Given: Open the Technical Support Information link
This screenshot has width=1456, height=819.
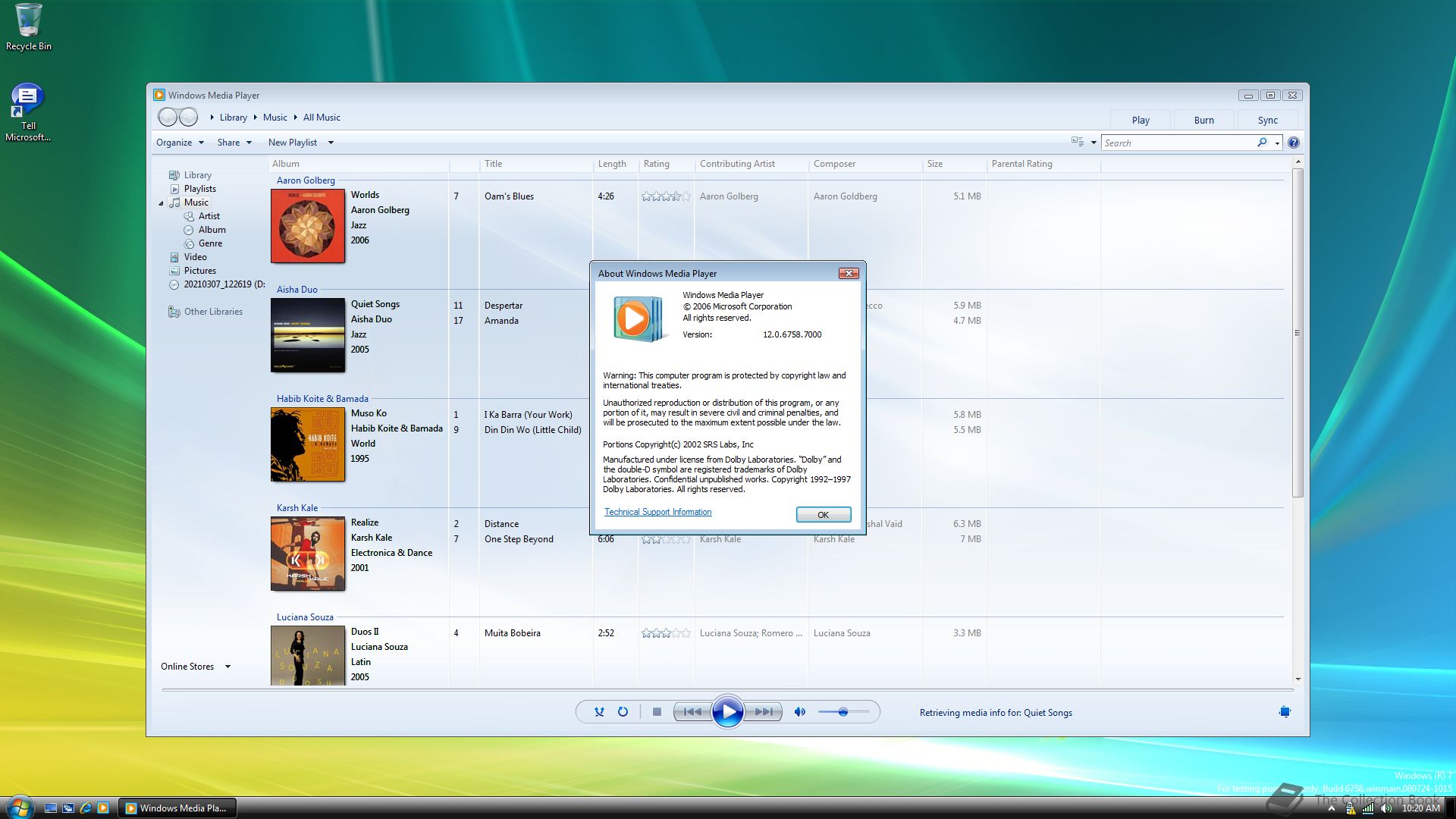Looking at the screenshot, I should [x=657, y=512].
